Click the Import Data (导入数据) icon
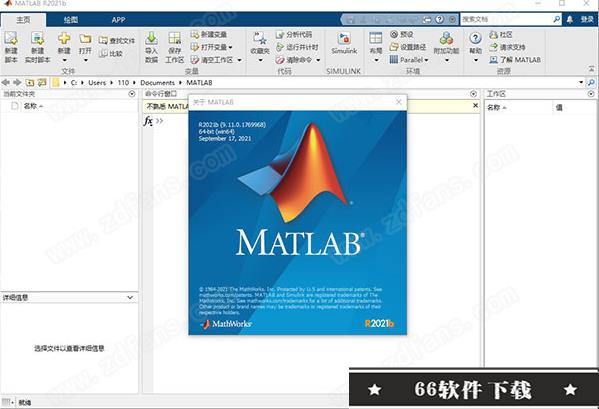 pyautogui.click(x=151, y=38)
